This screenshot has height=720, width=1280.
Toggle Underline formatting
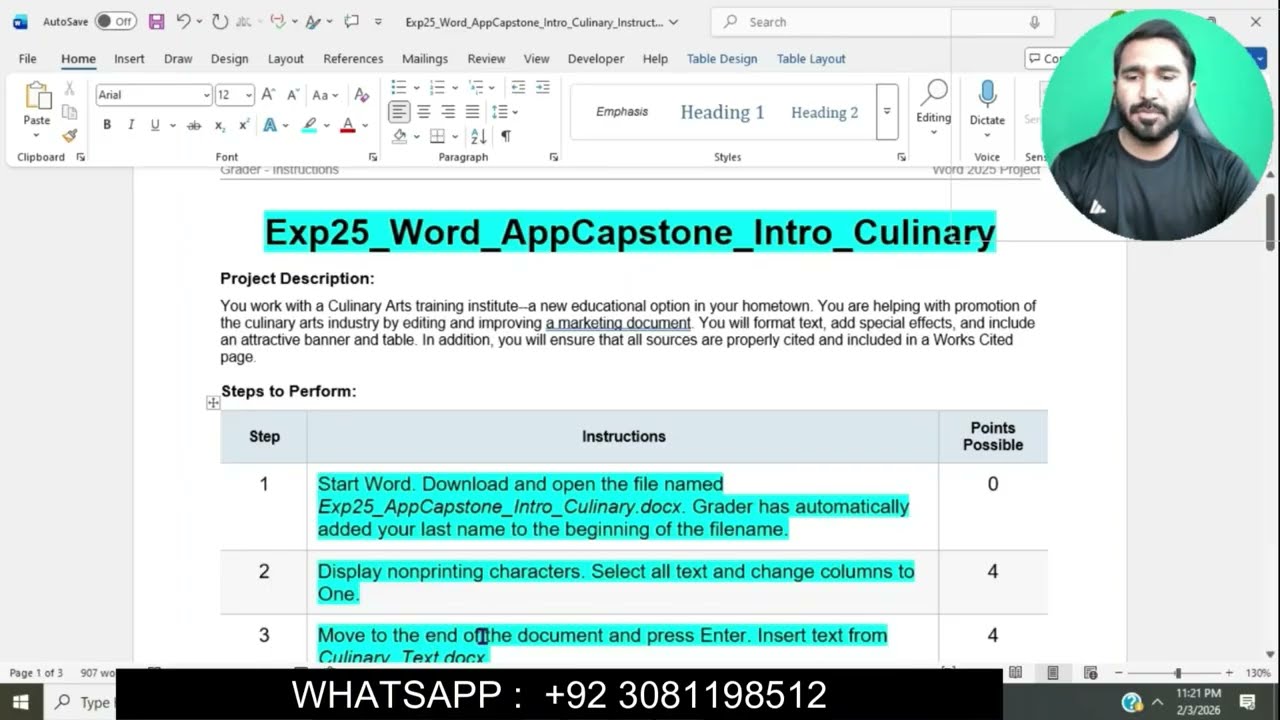[155, 125]
